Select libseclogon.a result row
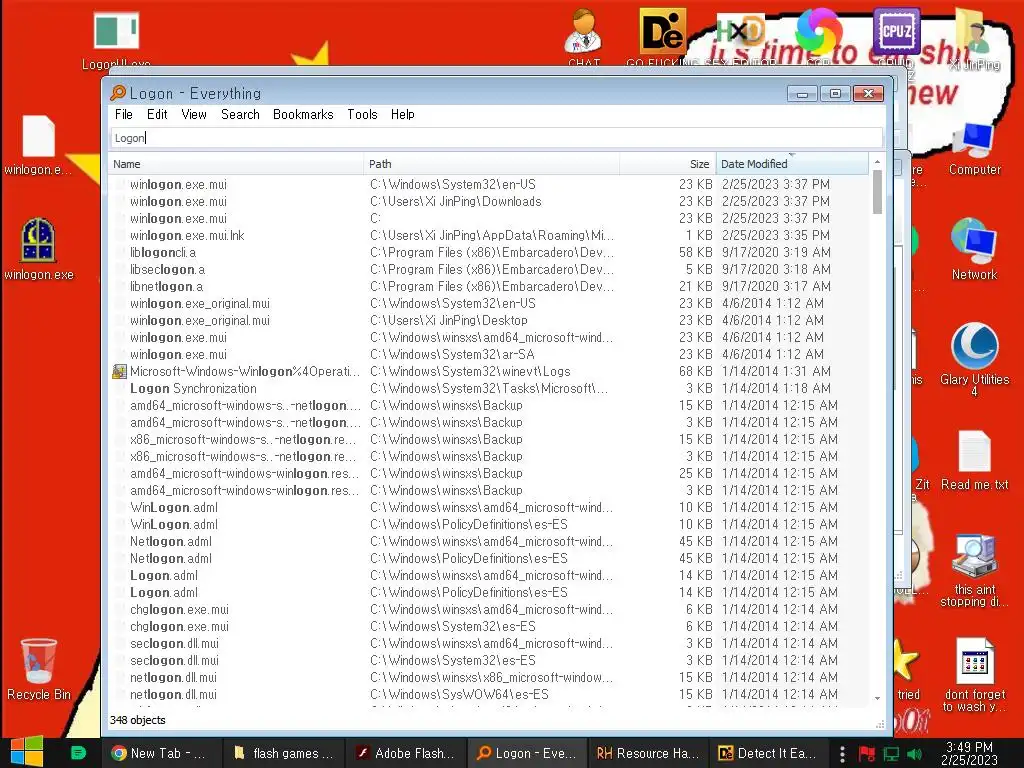This screenshot has height=768, width=1024. pyautogui.click(x=490, y=270)
